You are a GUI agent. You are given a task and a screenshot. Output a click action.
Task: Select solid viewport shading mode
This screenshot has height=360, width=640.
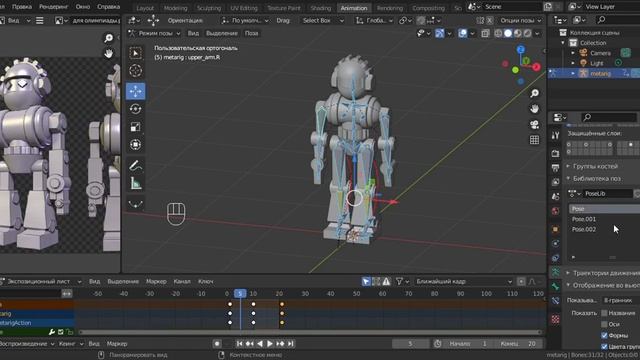tap(508, 33)
